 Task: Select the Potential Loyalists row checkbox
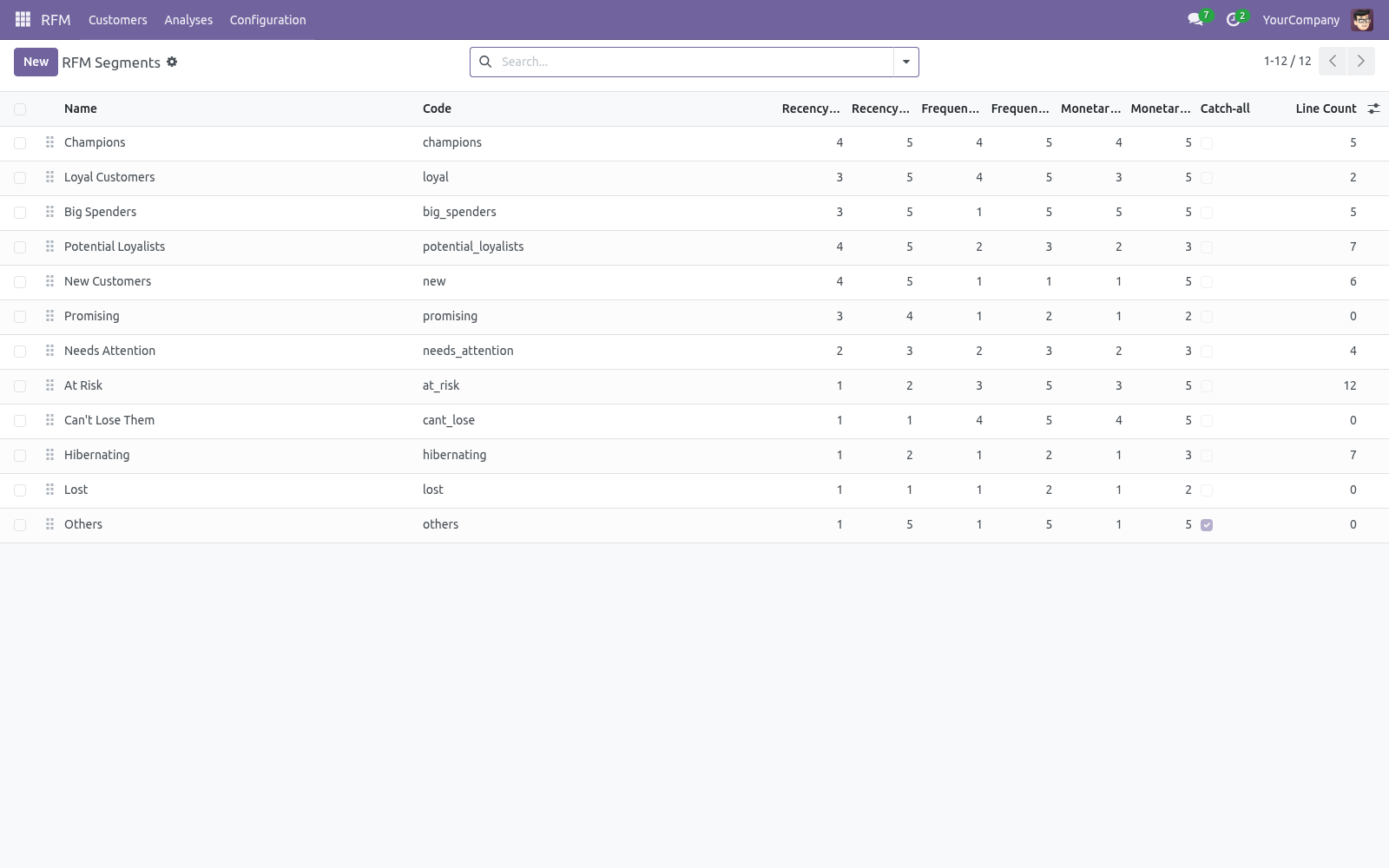tap(20, 247)
